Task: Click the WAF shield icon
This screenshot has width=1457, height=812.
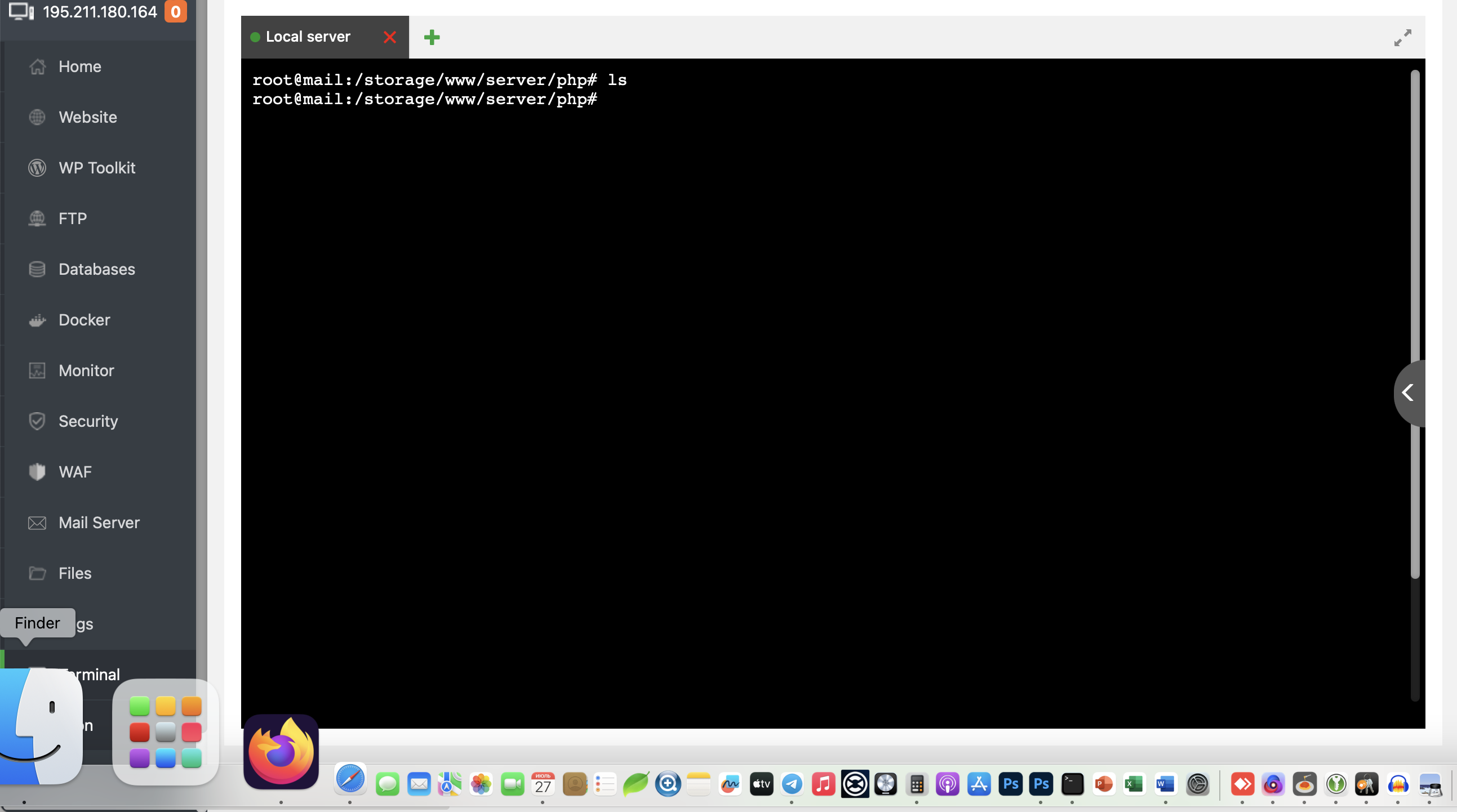Action: (37, 472)
